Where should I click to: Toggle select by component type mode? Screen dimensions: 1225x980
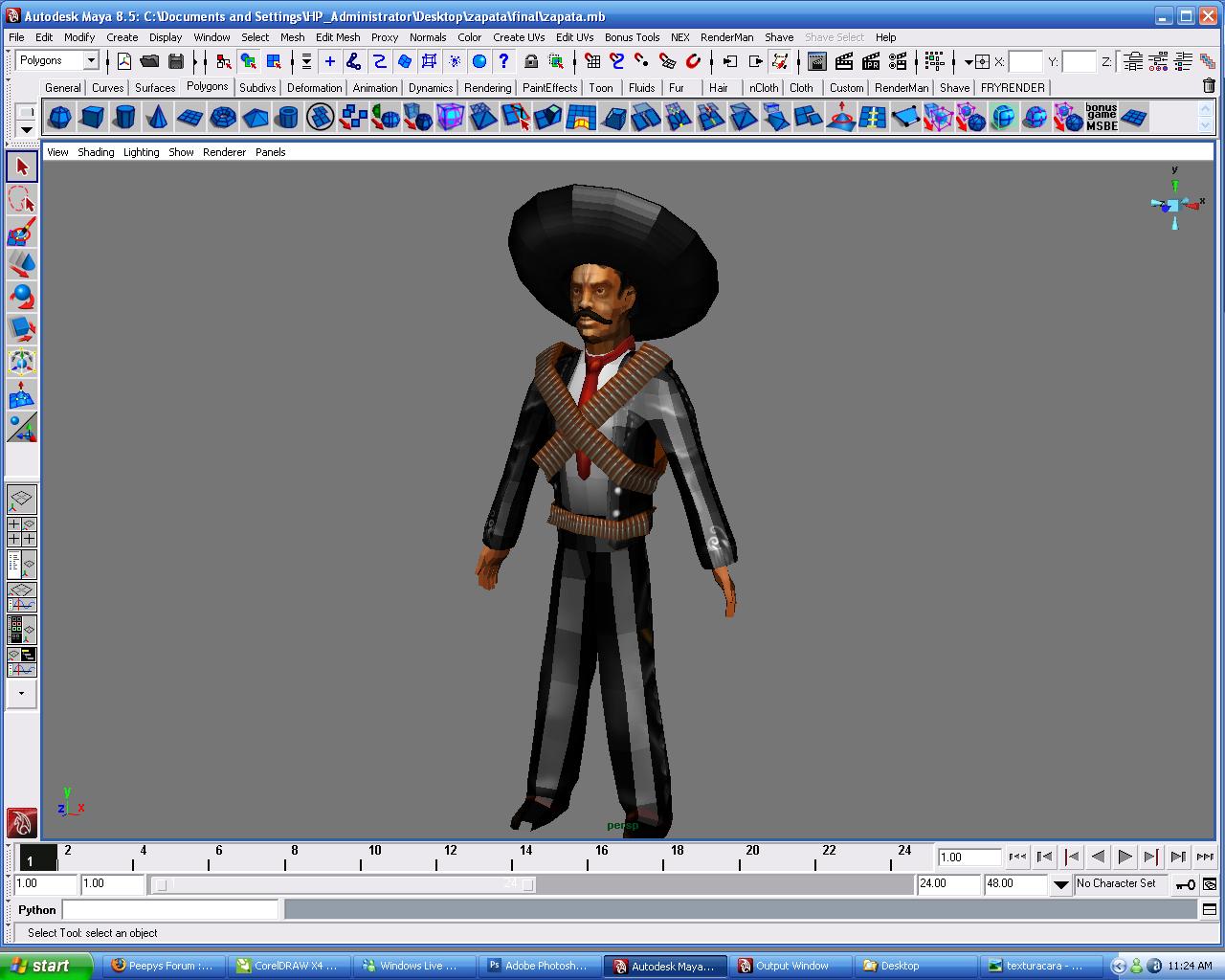pyautogui.click(x=274, y=61)
